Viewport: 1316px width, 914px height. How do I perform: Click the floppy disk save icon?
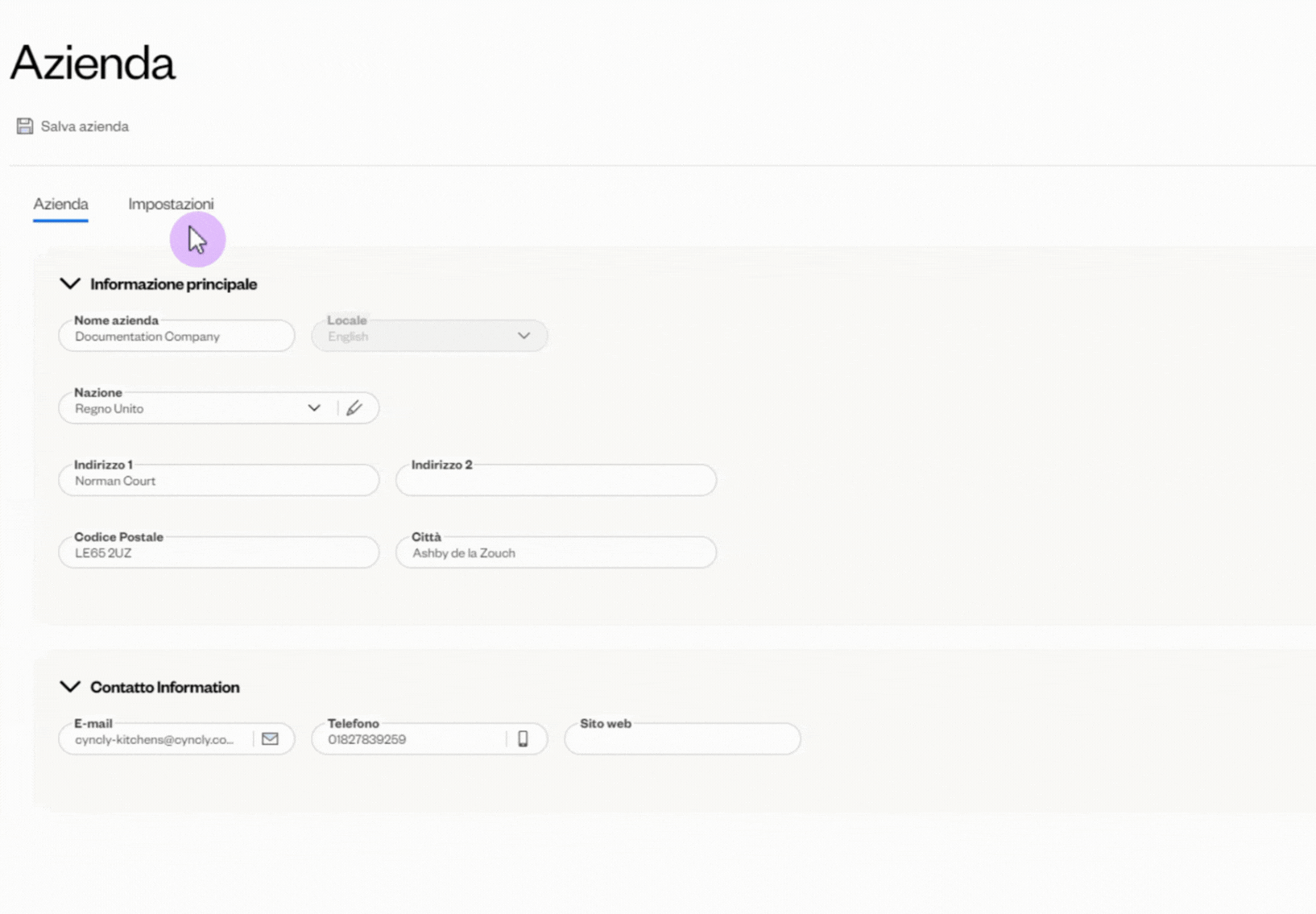[25, 126]
